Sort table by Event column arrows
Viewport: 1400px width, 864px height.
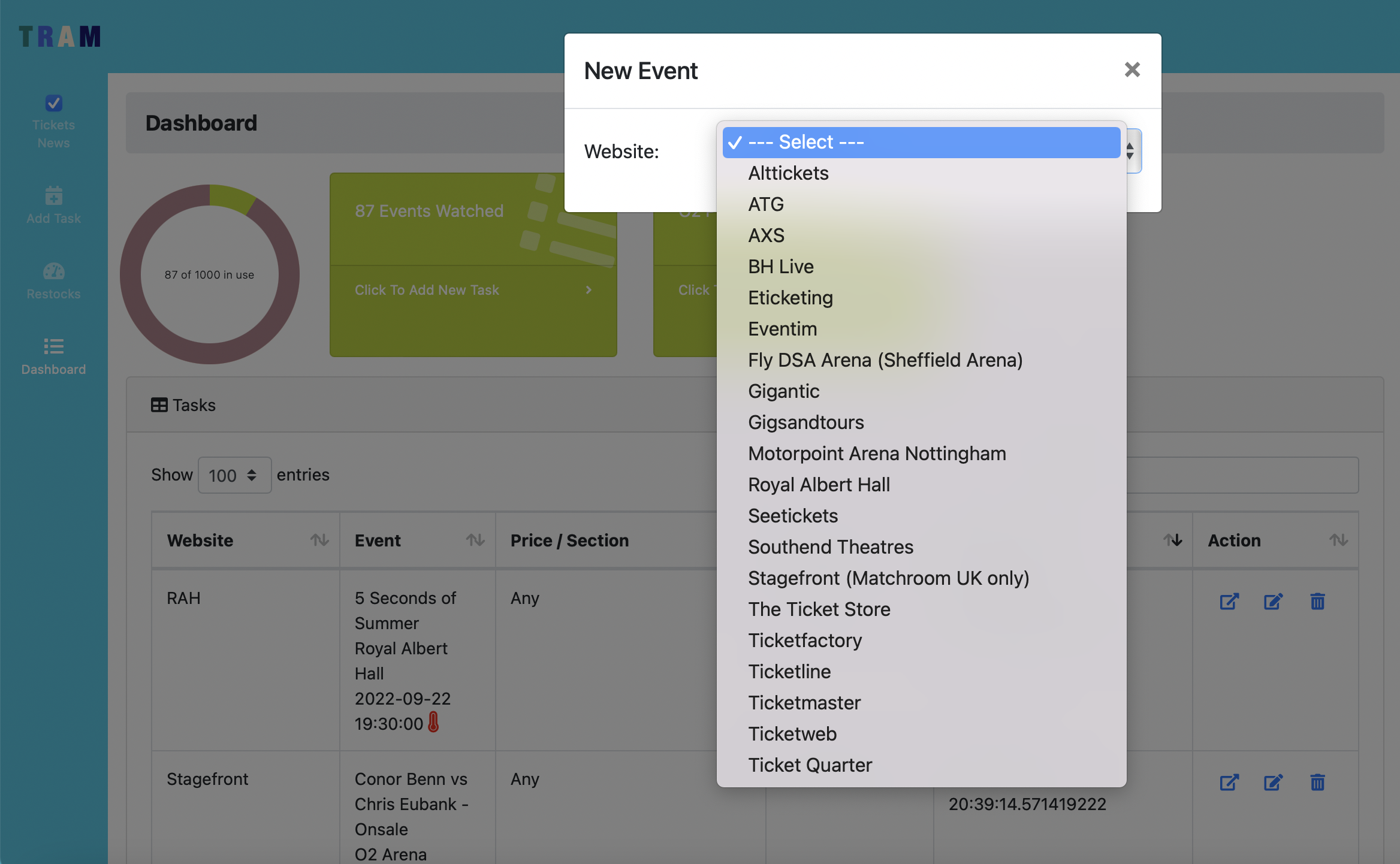point(475,540)
